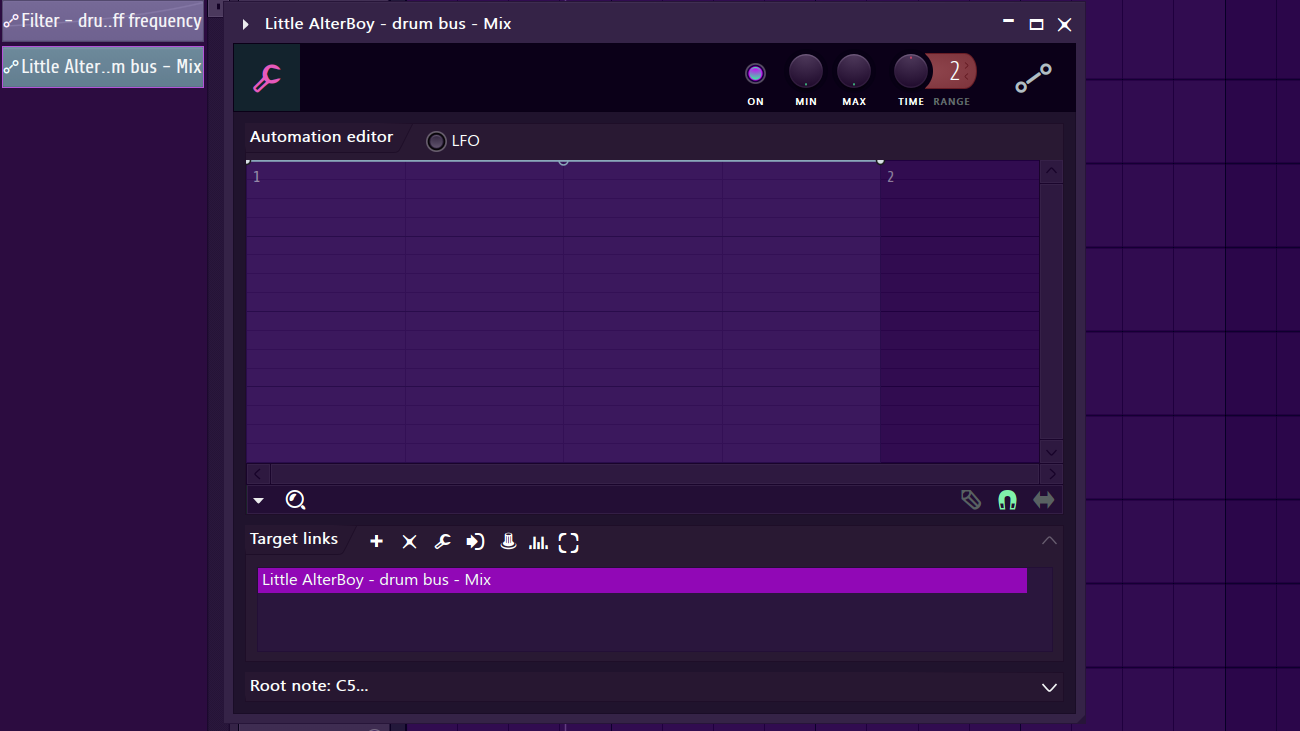Screen dimensions: 1300x731
Task: Toggle the pencil draw mode icon
Action: tap(970, 500)
